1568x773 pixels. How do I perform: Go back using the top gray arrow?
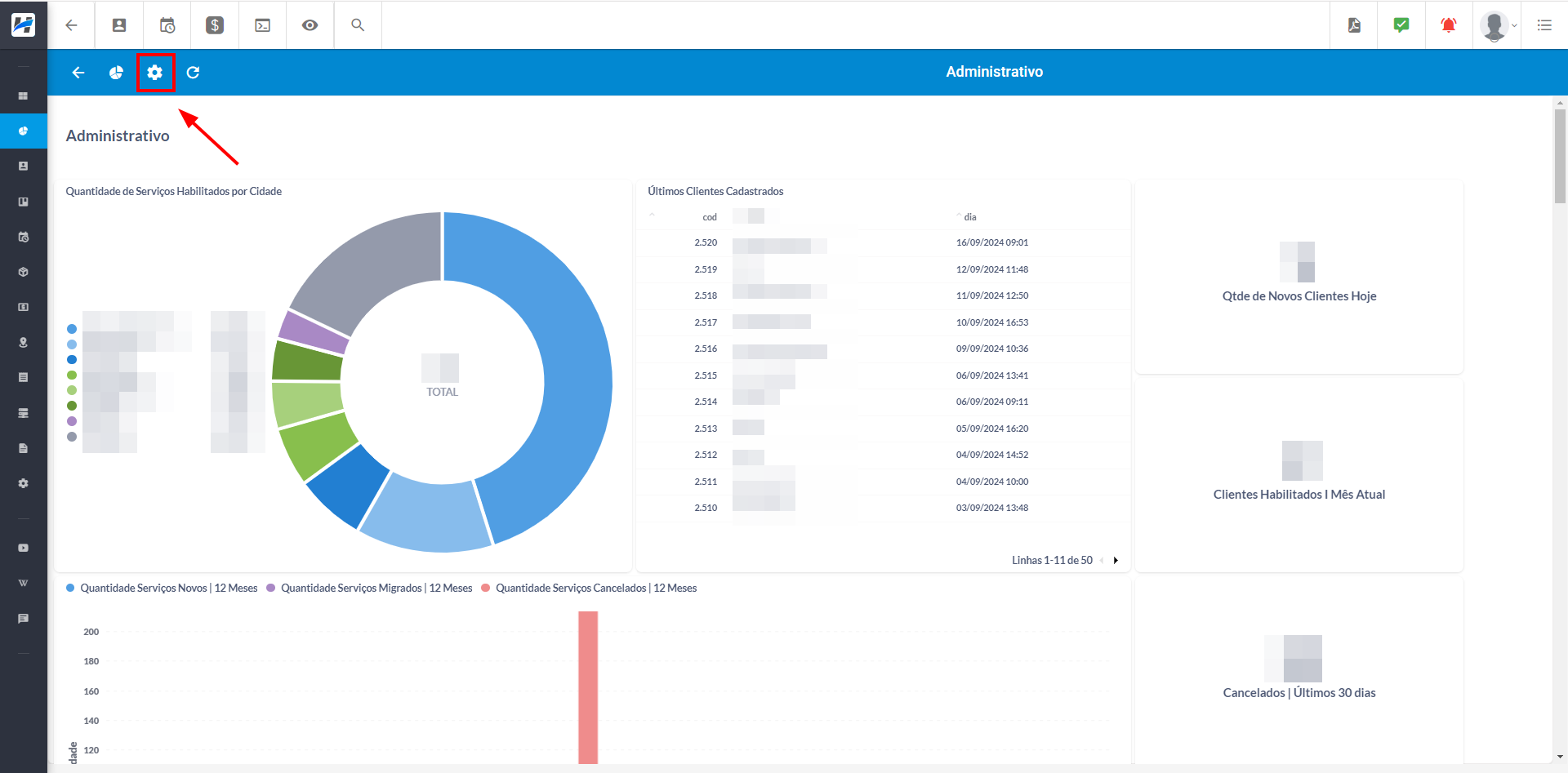coord(72,25)
